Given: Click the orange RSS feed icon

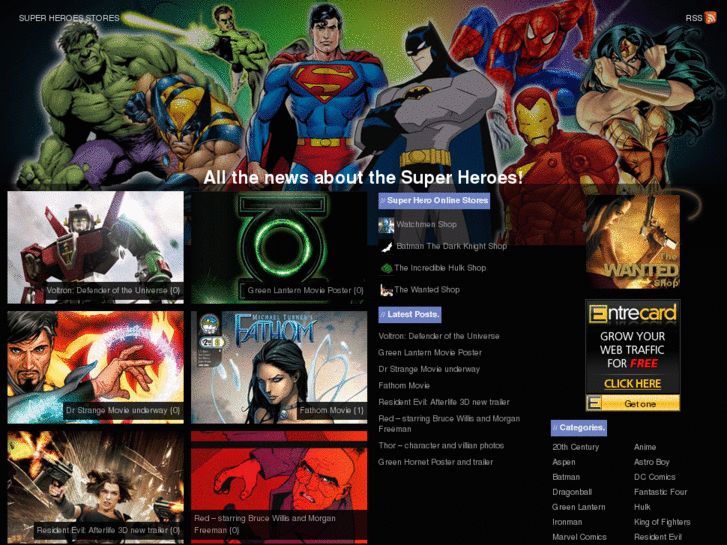Looking at the screenshot, I should click(x=710, y=18).
